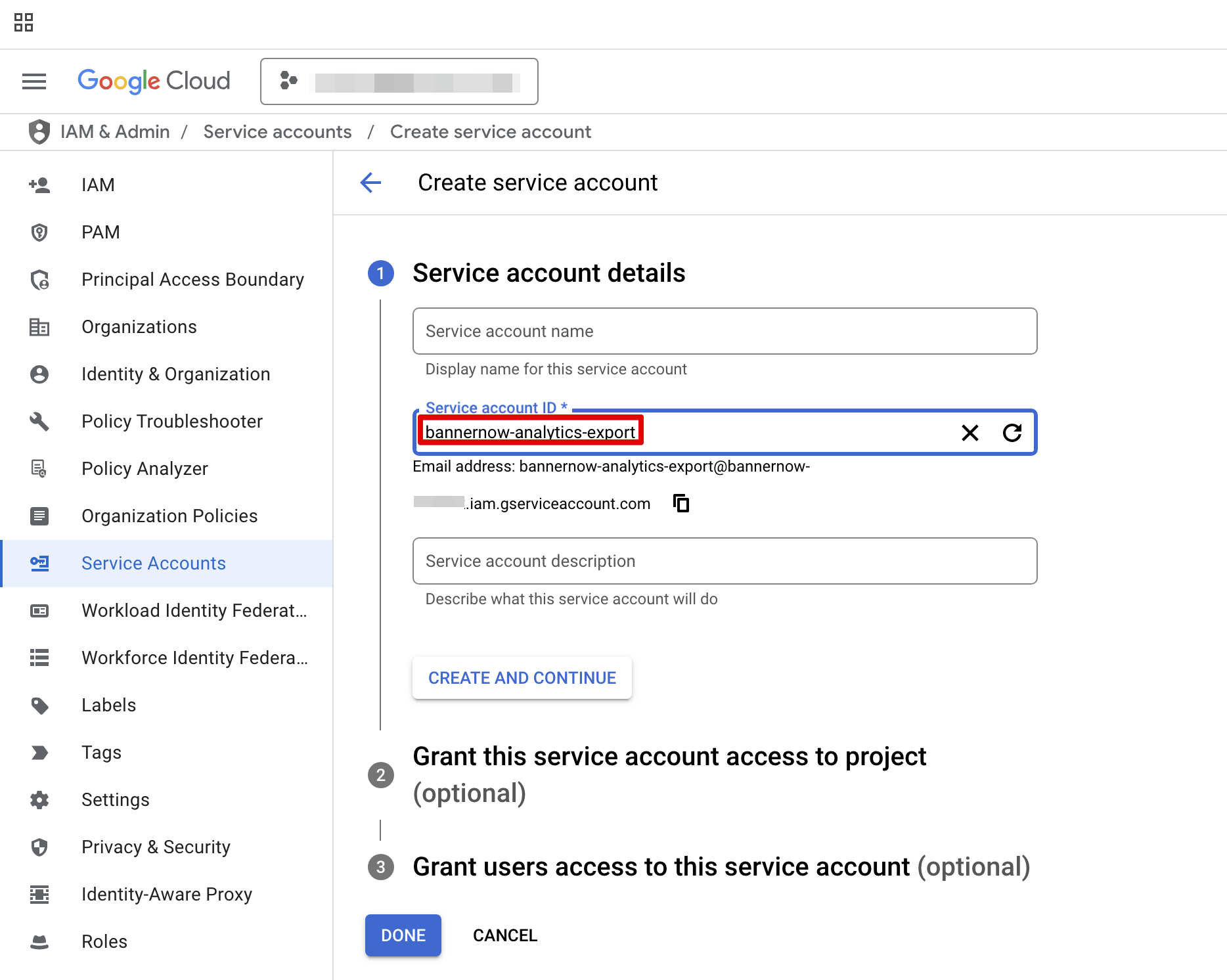
Task: Regenerate the service account ID
Action: point(1012,433)
